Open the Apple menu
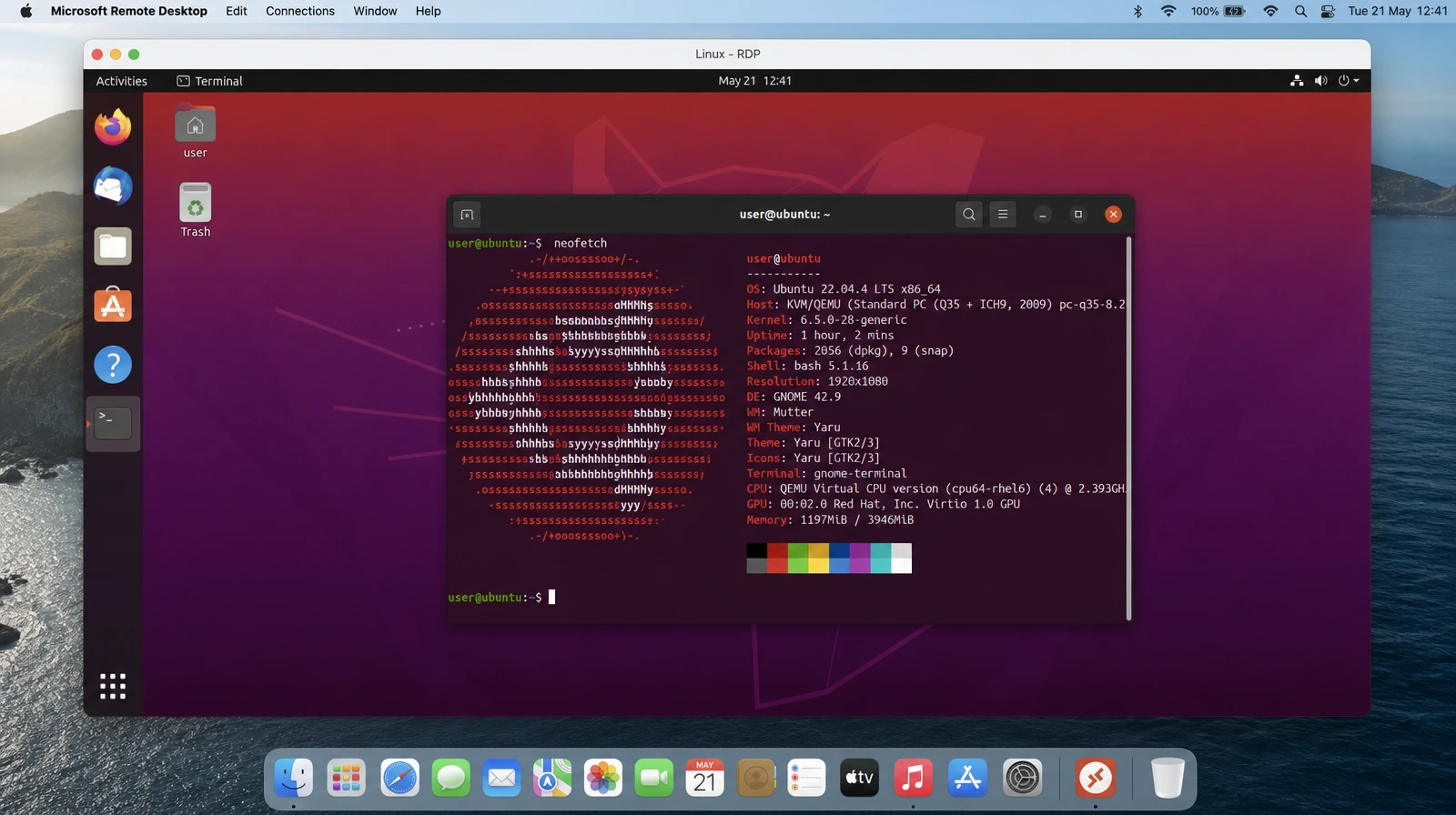Viewport: 1456px width, 815px height. point(25,11)
